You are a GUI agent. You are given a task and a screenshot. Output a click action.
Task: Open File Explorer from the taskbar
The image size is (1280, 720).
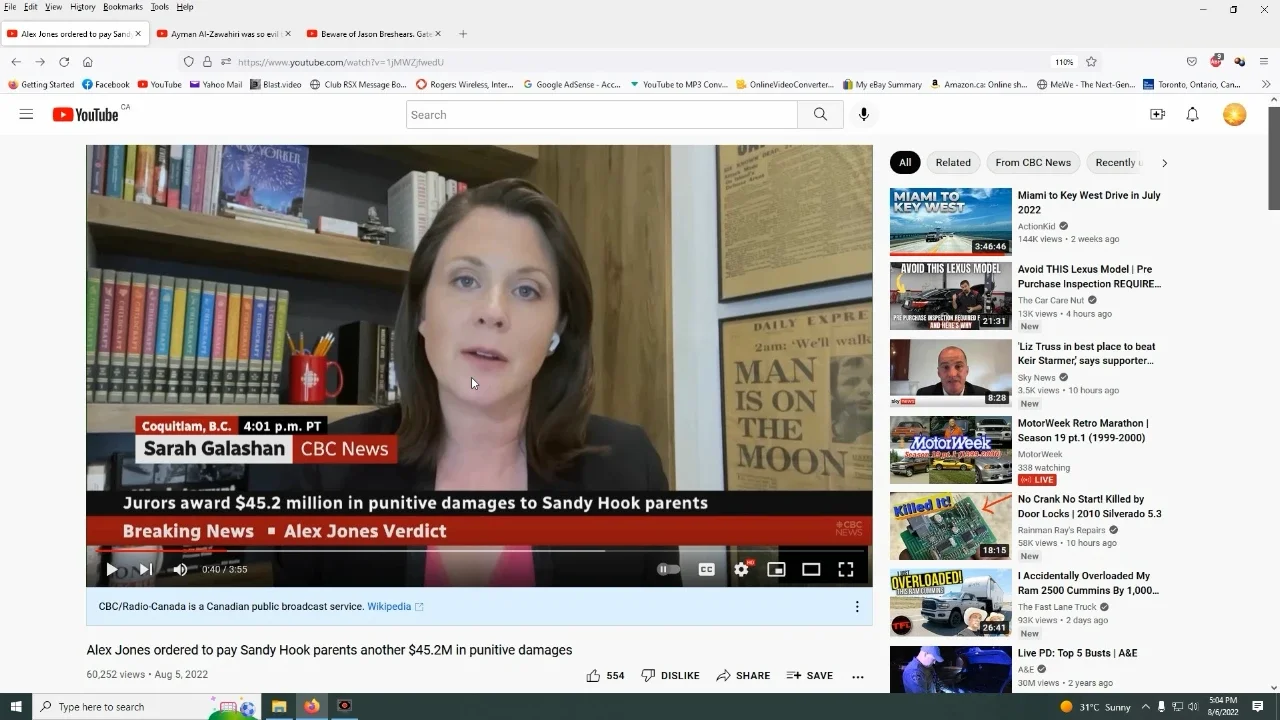[x=279, y=707]
